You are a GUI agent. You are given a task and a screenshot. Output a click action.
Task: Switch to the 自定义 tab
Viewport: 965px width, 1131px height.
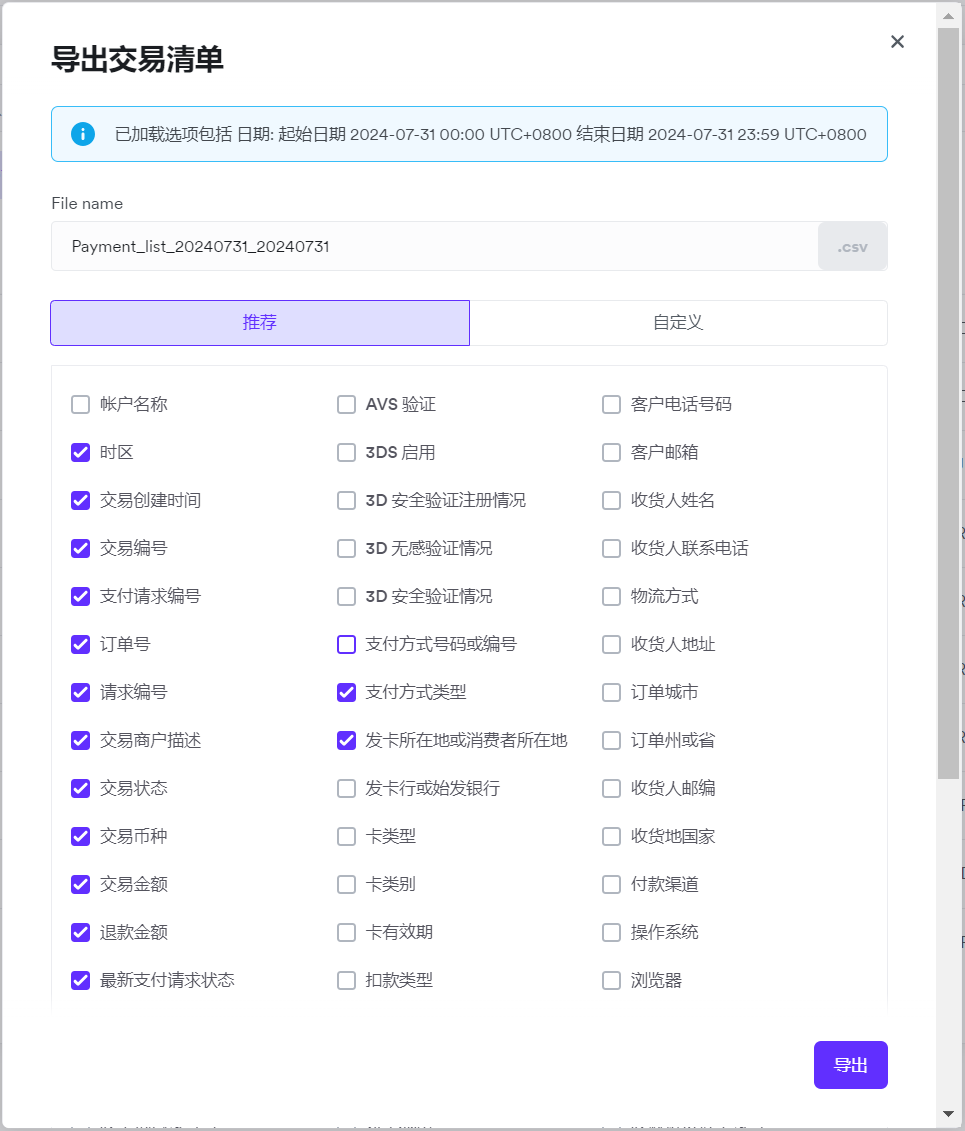(678, 323)
